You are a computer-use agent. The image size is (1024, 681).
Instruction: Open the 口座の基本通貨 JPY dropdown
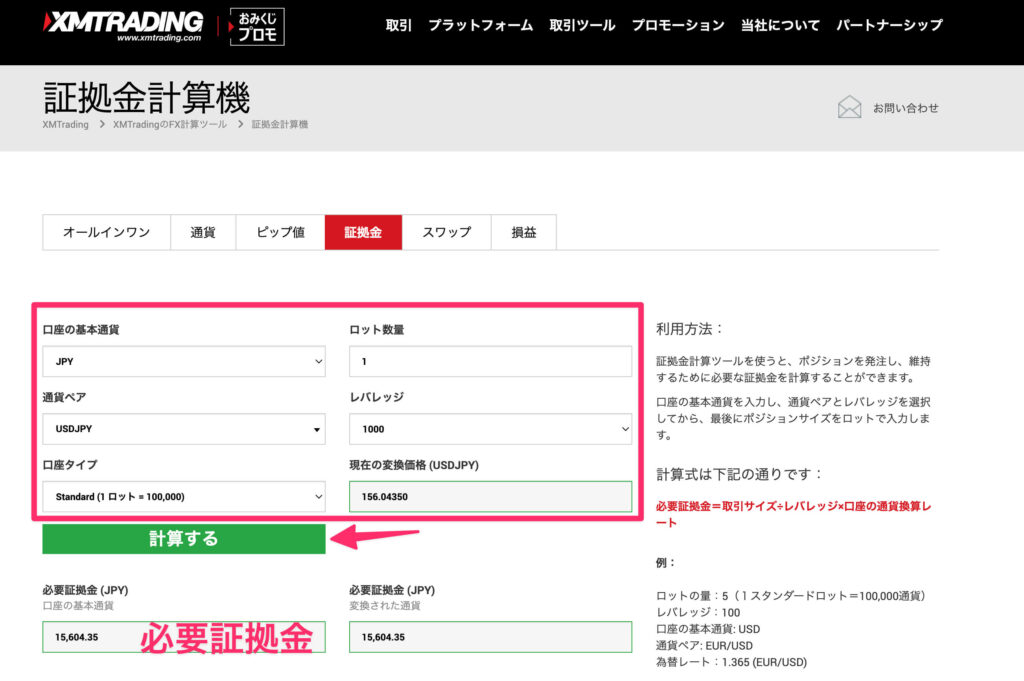point(184,361)
